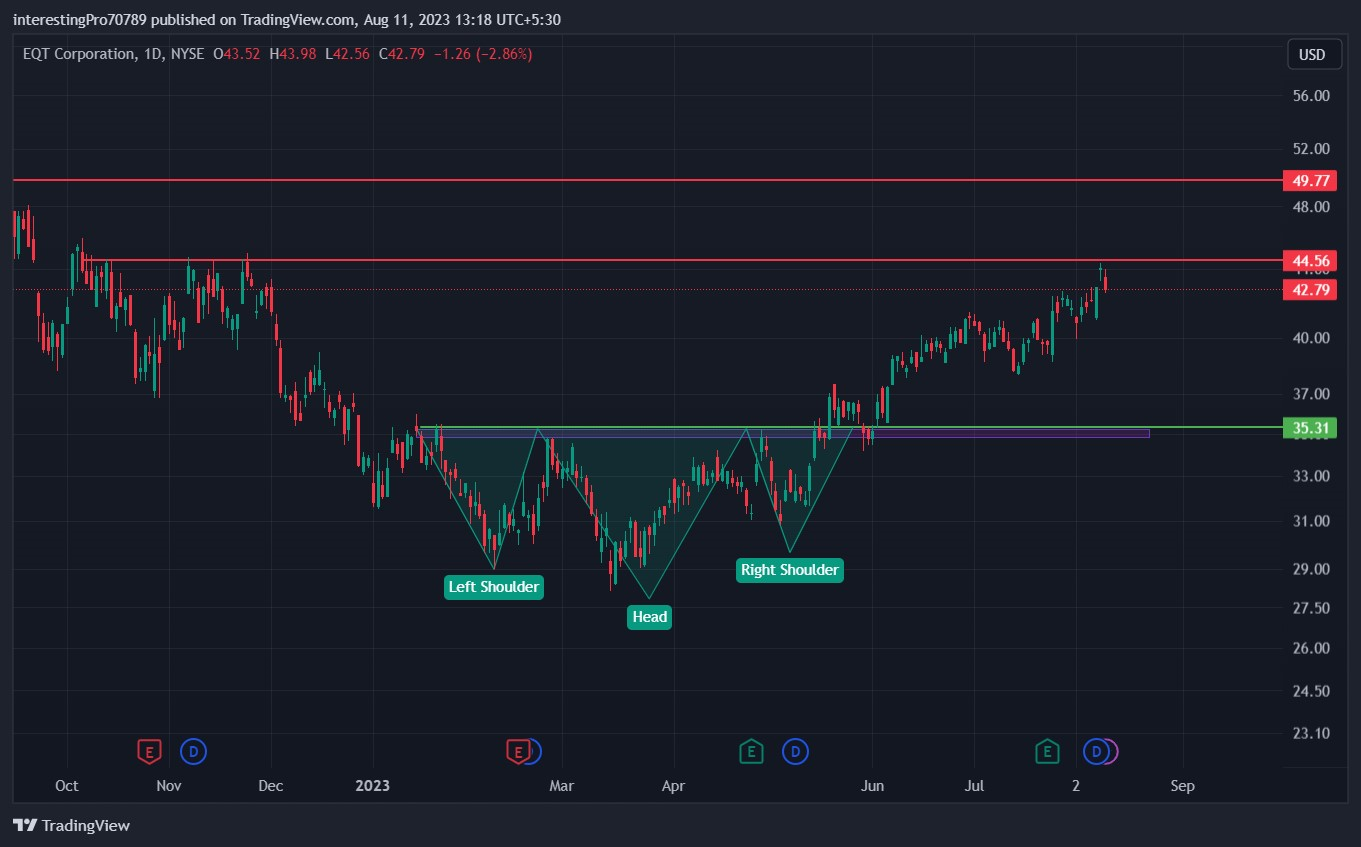The image size is (1361, 847).
Task: Click the green earnings icon after Jul
Action: (1047, 751)
